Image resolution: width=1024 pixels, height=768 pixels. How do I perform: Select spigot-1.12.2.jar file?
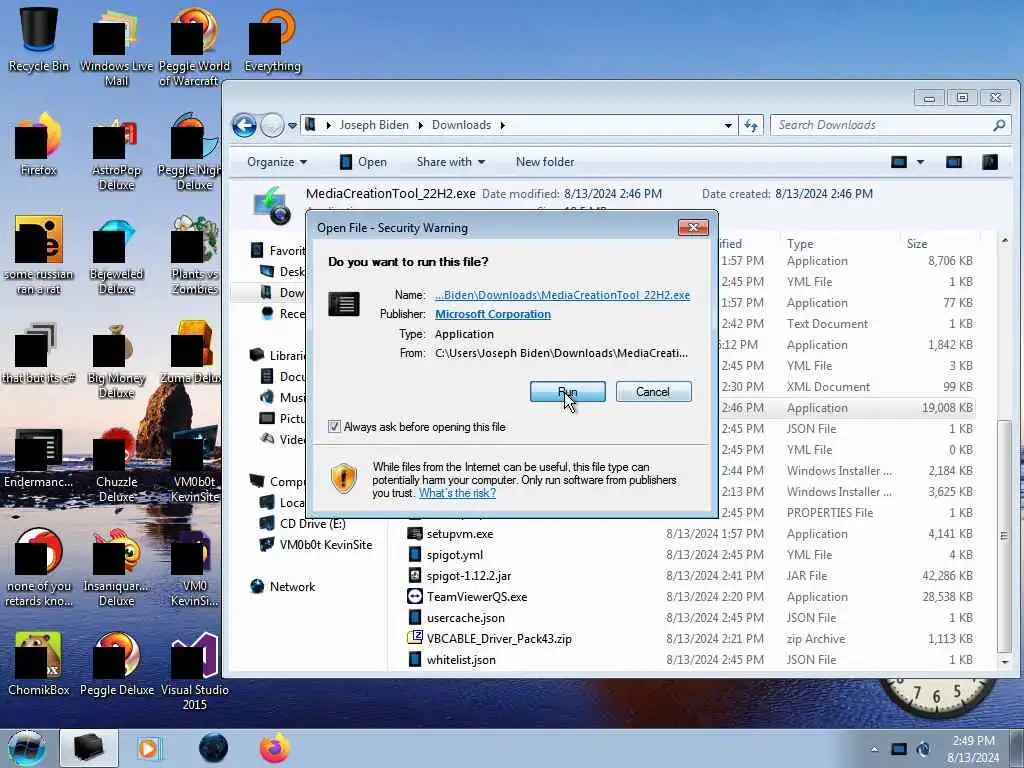[469, 576]
